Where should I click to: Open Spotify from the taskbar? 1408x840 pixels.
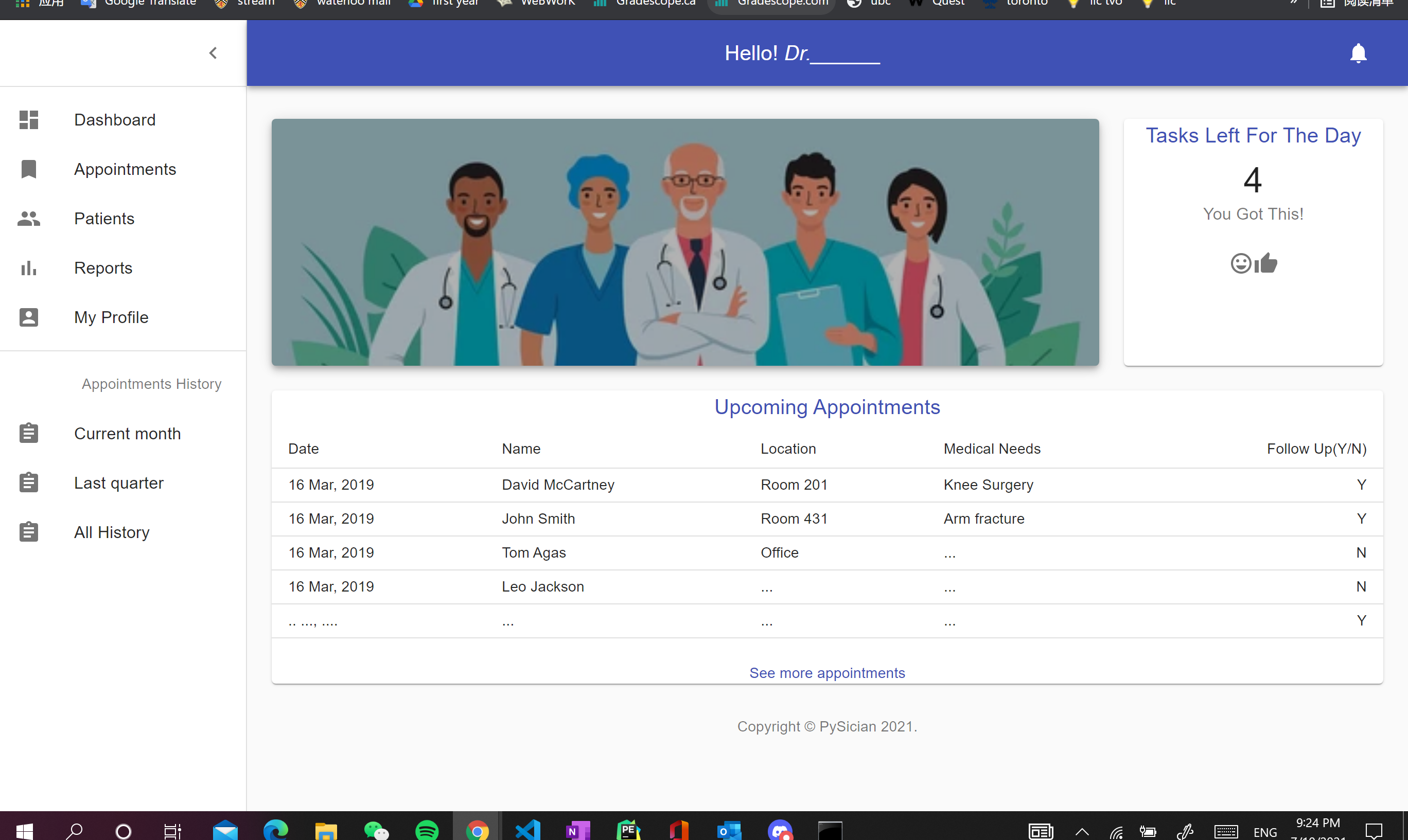coord(426,830)
